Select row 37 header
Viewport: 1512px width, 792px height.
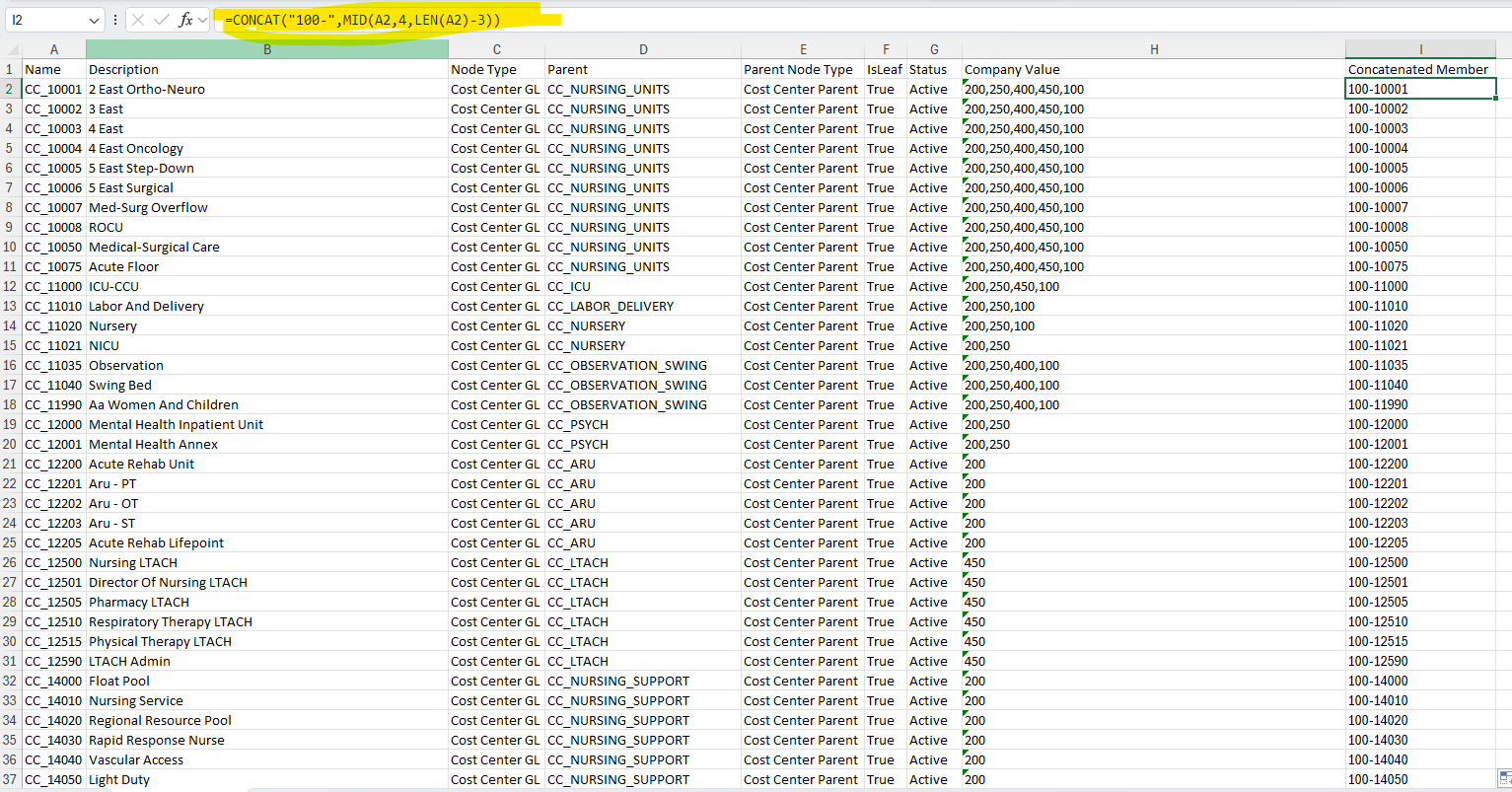point(10,779)
